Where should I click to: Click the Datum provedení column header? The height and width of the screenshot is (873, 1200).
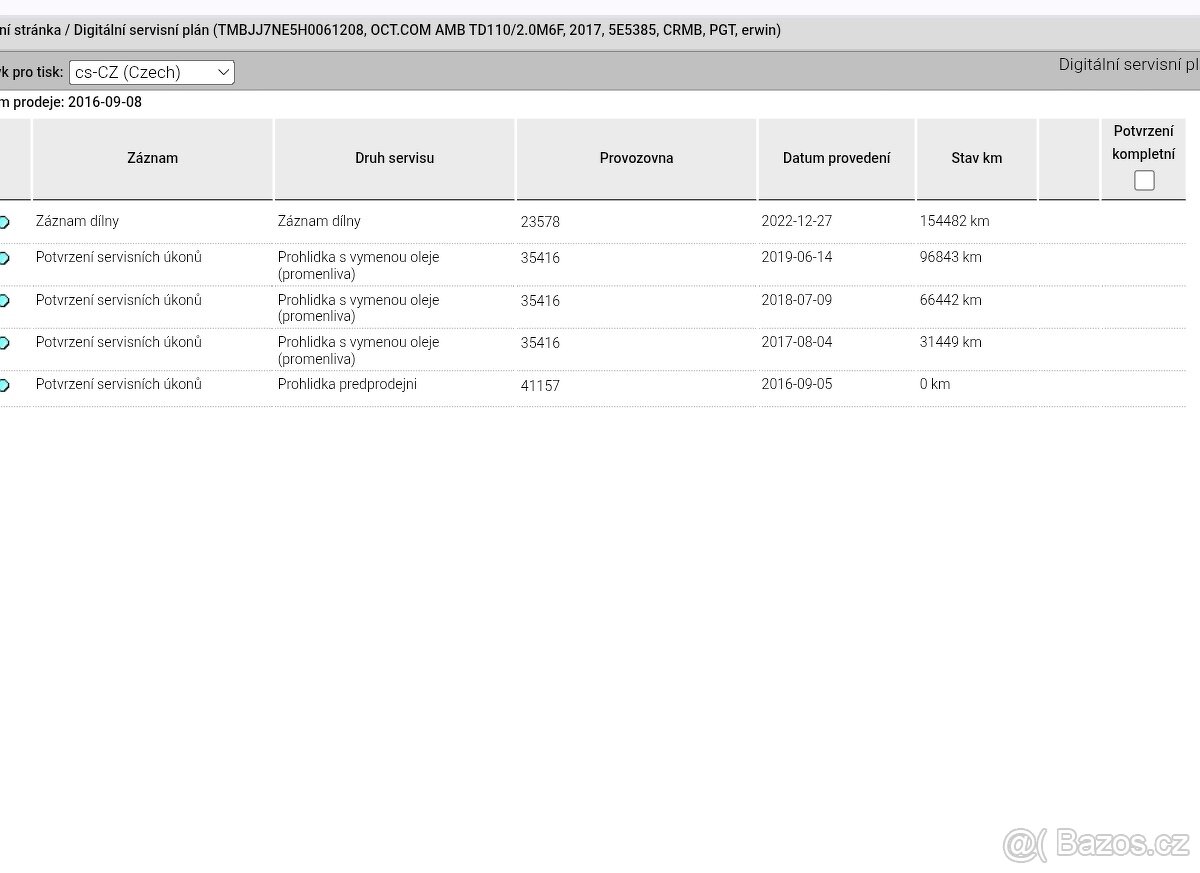[836, 158]
